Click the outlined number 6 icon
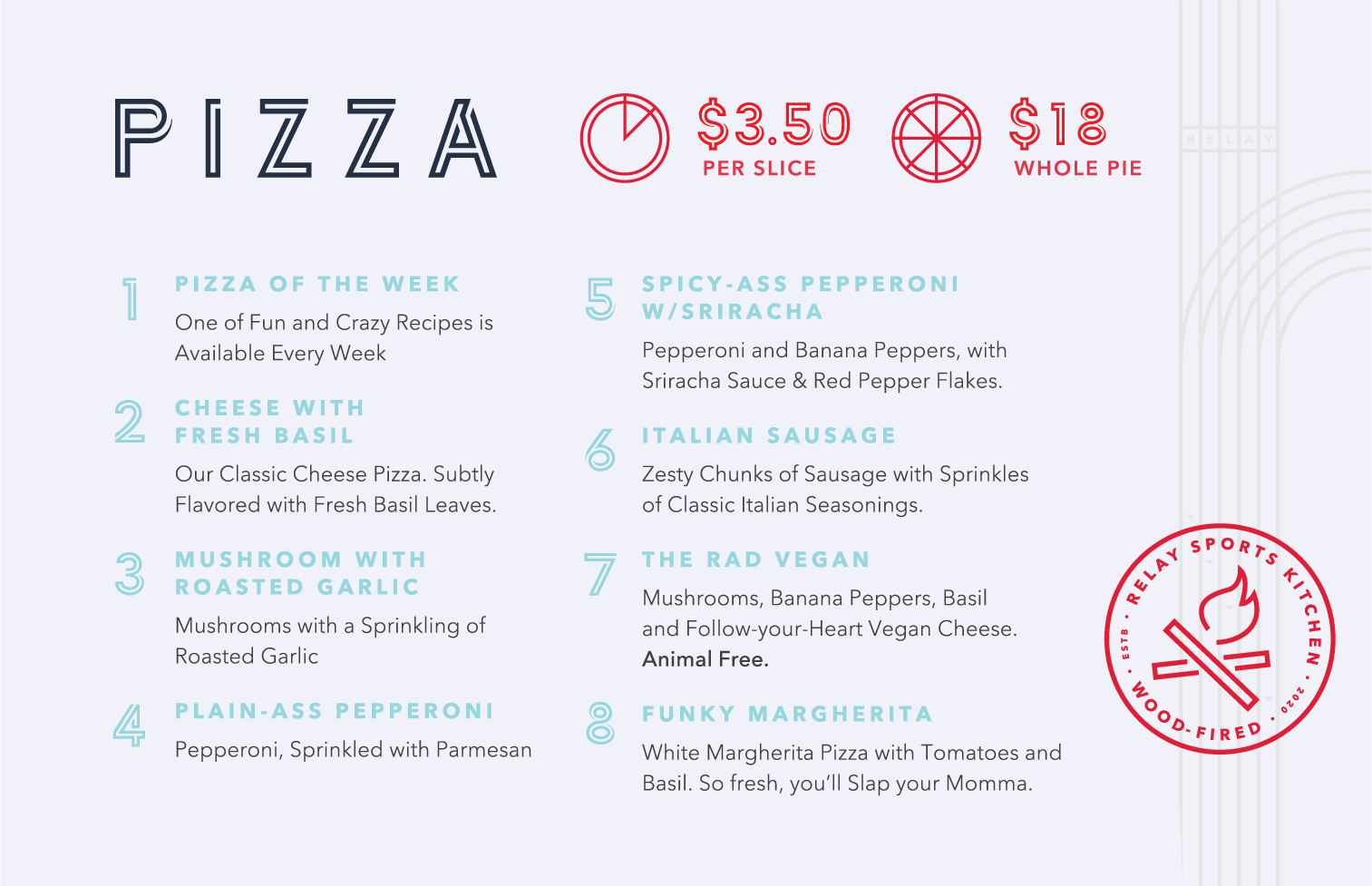 pyautogui.click(x=599, y=450)
